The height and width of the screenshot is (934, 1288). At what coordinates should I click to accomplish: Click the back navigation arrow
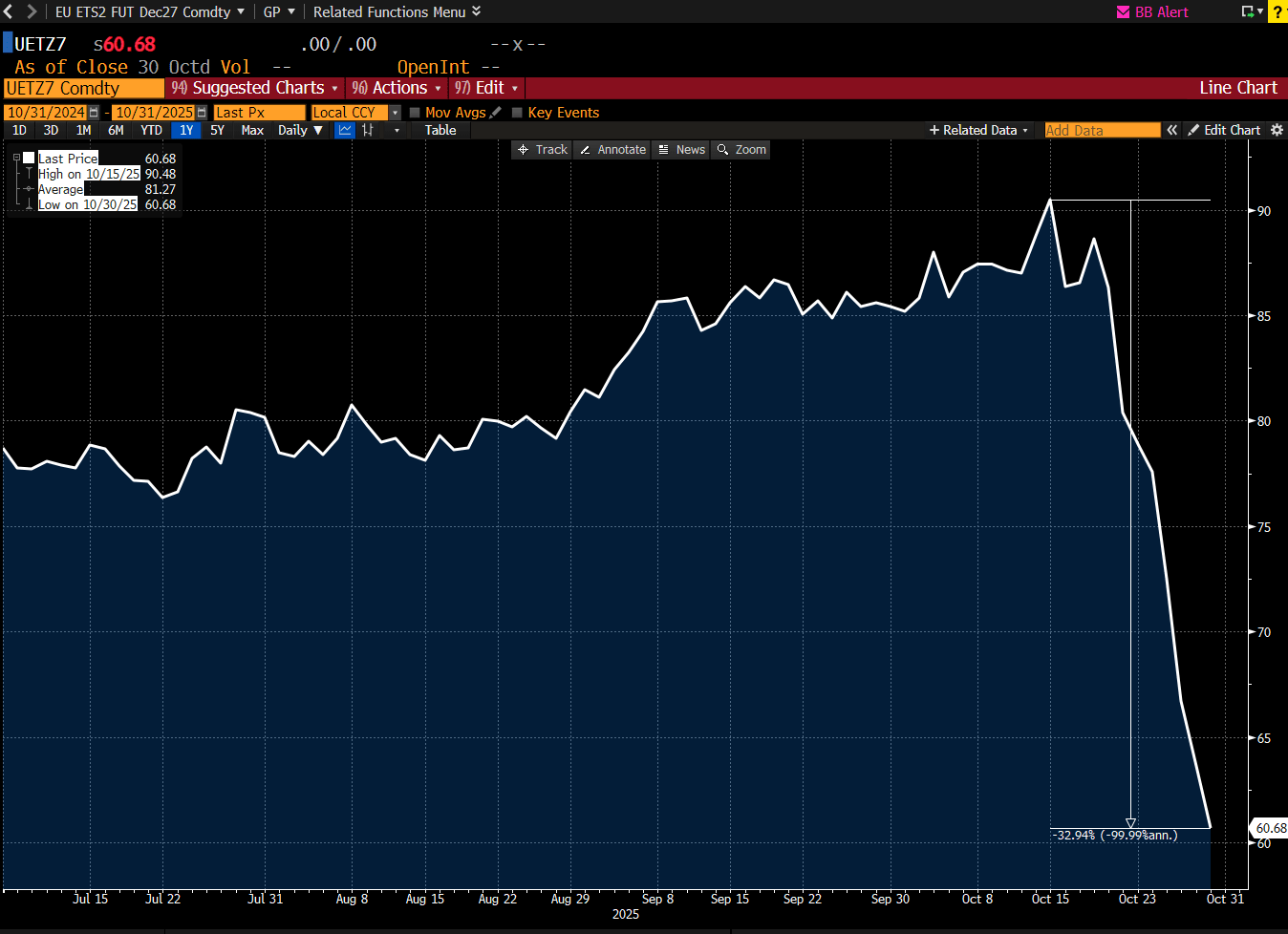[x=9, y=11]
